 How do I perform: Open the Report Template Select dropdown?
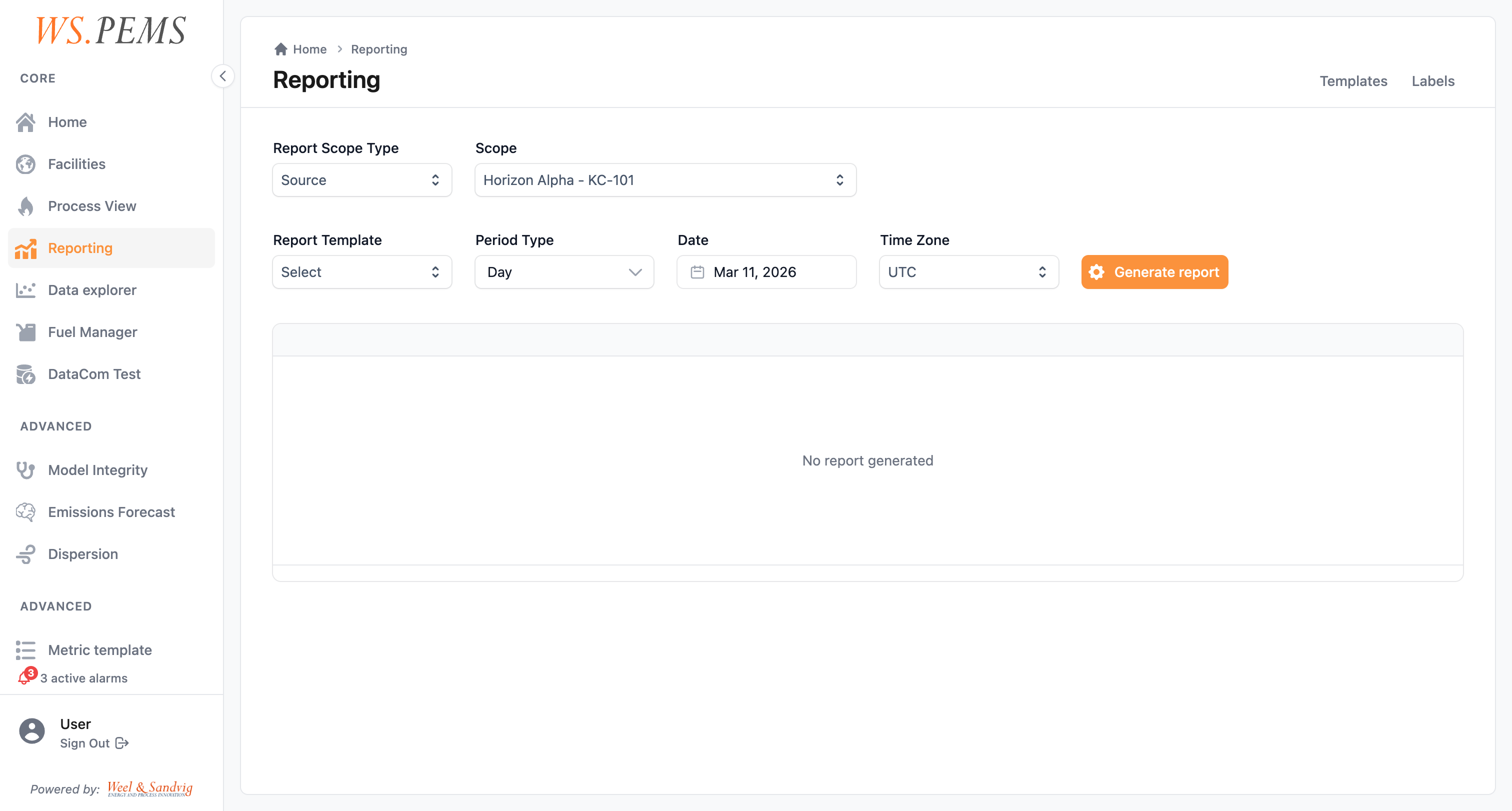point(362,272)
